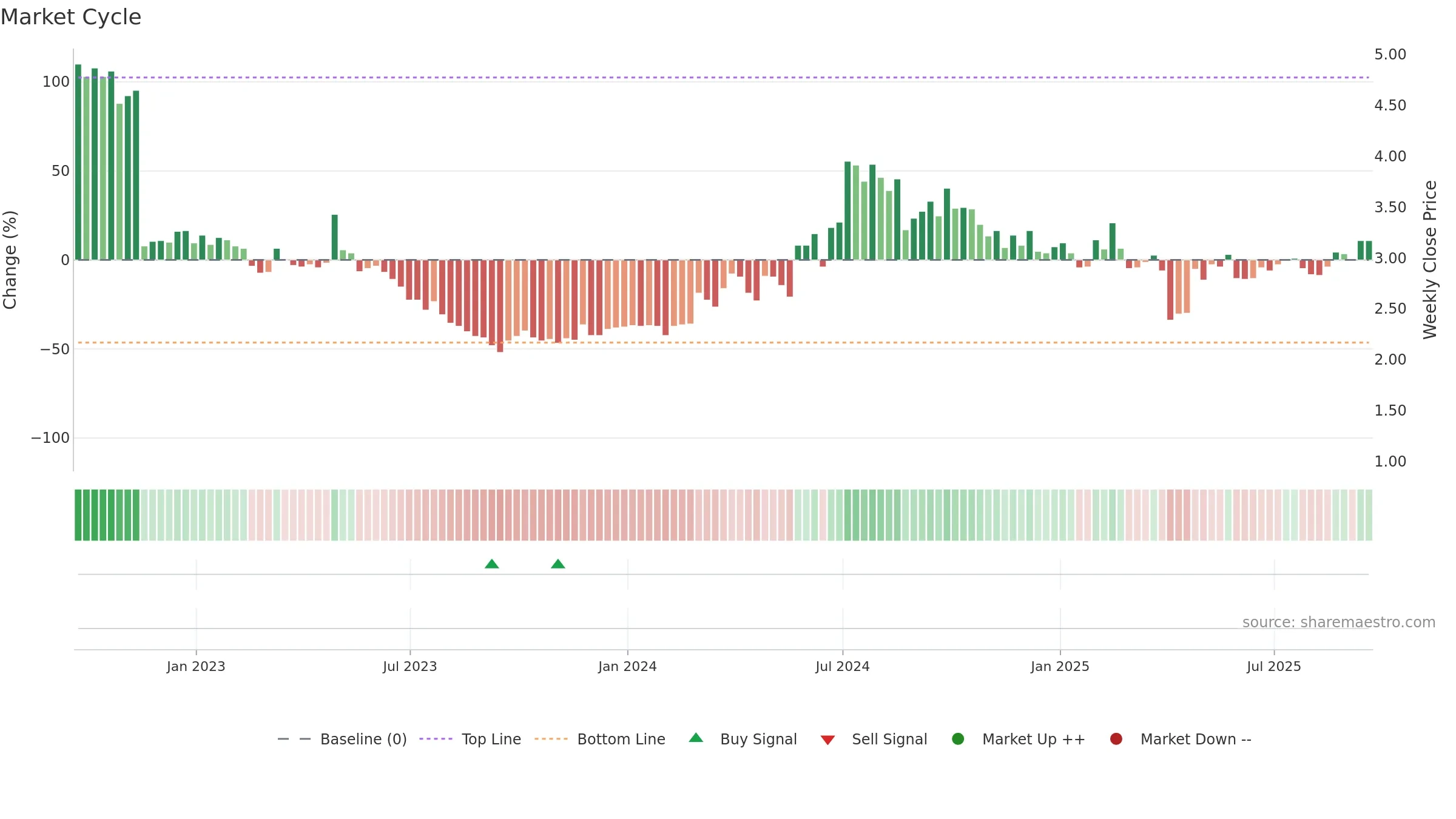Click the −100 tick on Change axis

pos(50,438)
